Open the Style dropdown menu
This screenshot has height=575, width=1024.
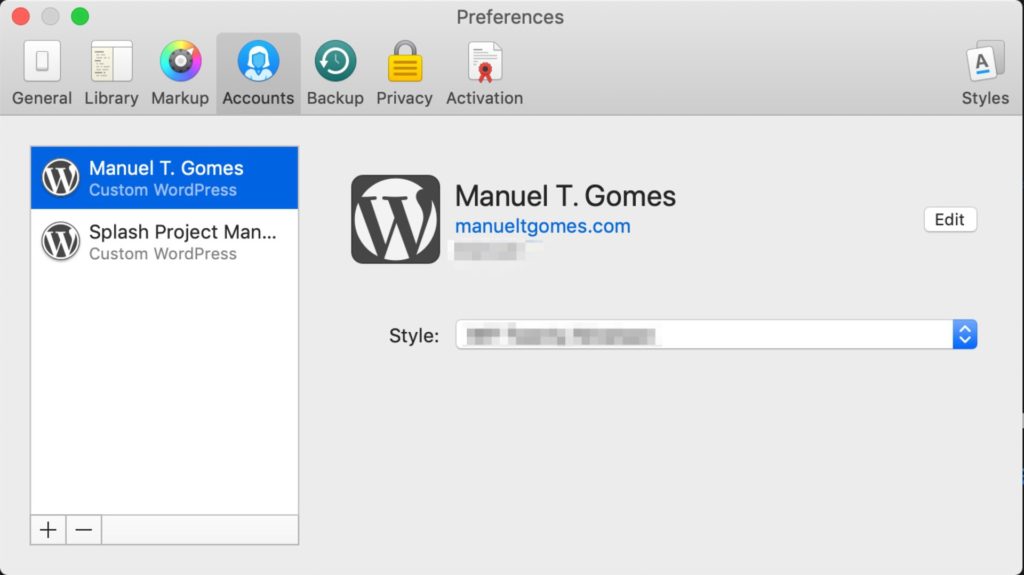(x=716, y=335)
